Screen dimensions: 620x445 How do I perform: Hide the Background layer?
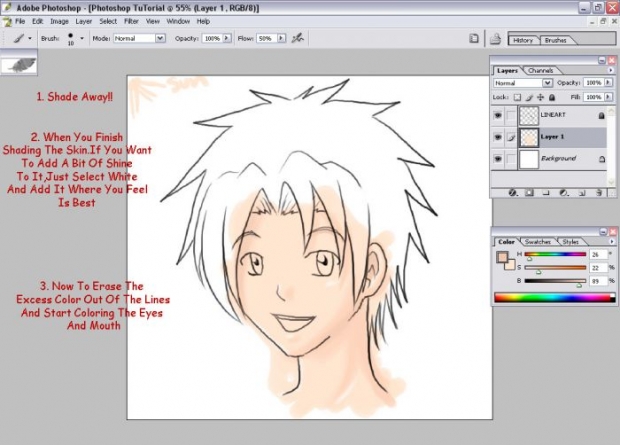[x=498, y=159]
